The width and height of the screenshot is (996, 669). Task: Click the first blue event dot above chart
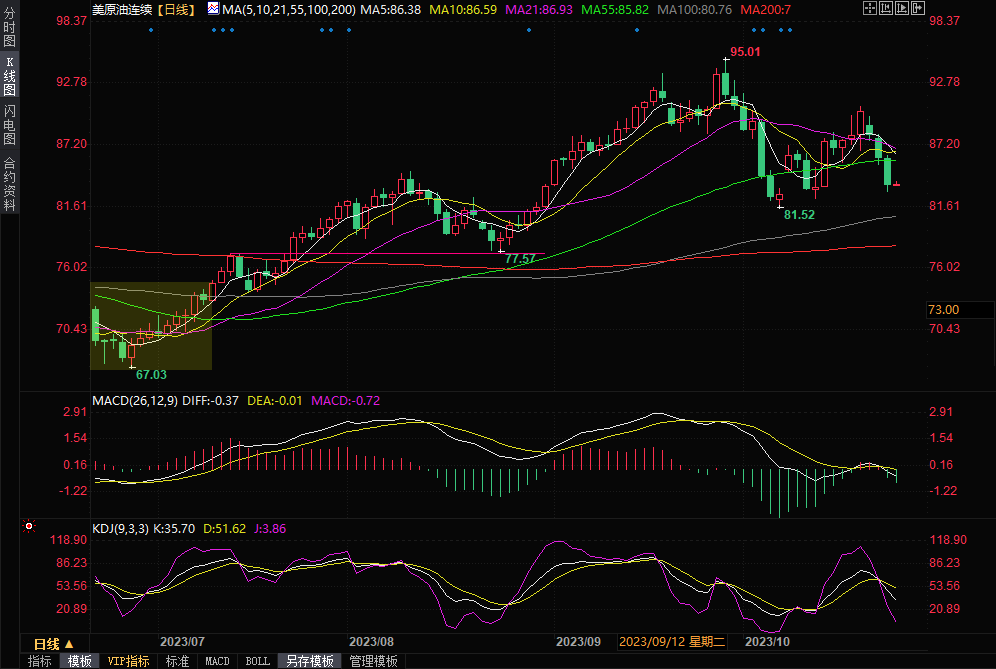(151, 29)
